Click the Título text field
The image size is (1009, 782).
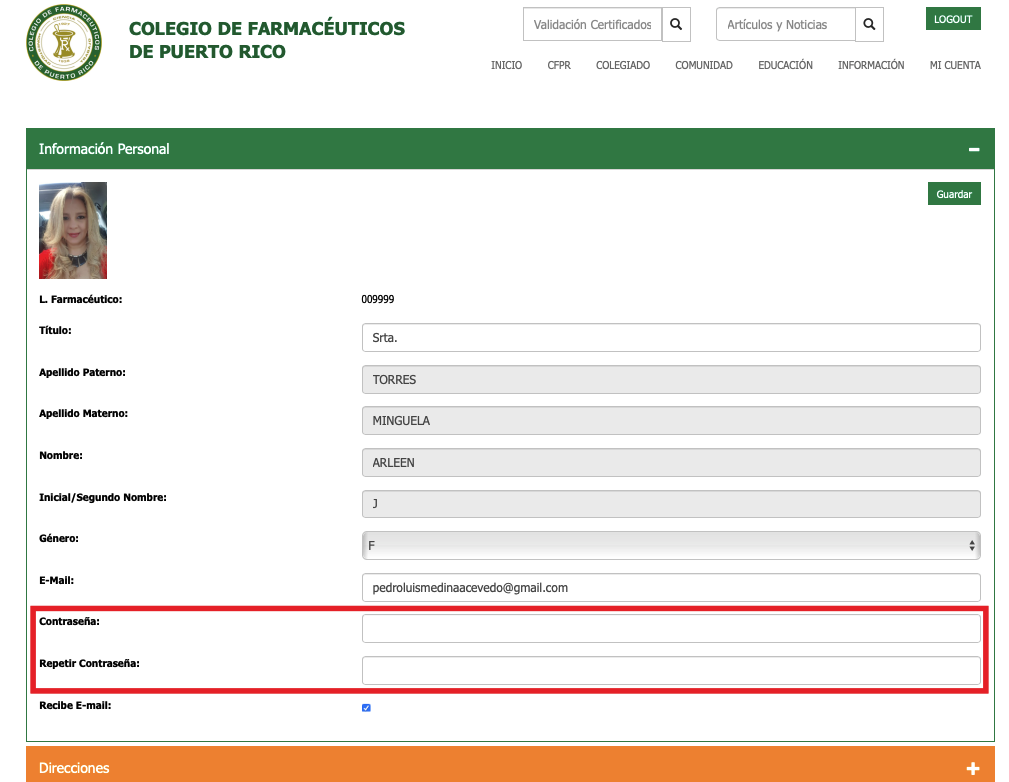[x=670, y=338]
